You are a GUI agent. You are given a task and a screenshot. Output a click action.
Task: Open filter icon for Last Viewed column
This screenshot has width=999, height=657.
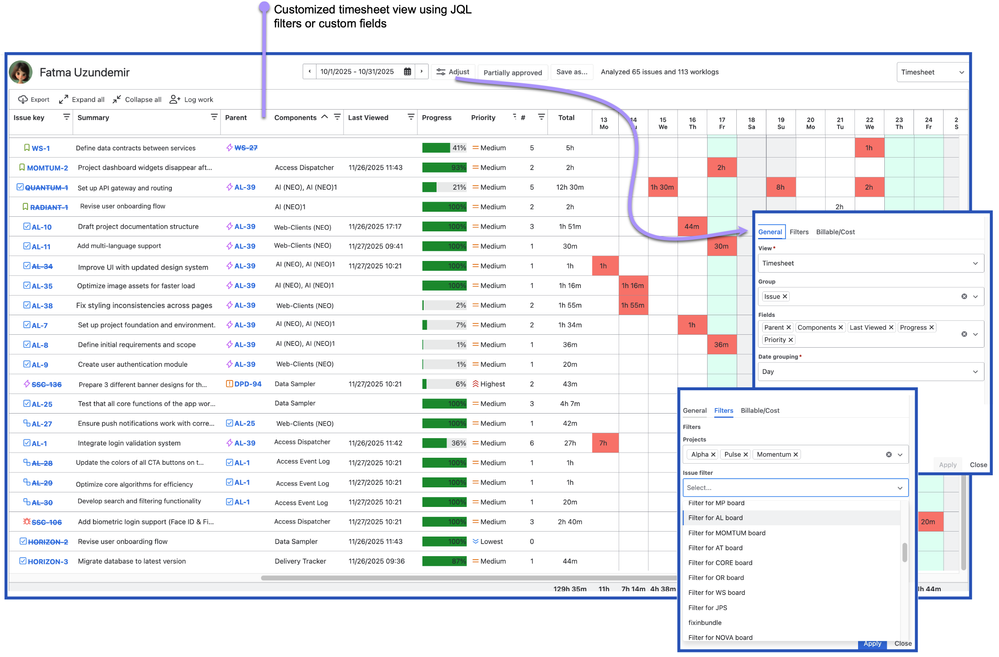click(x=411, y=117)
